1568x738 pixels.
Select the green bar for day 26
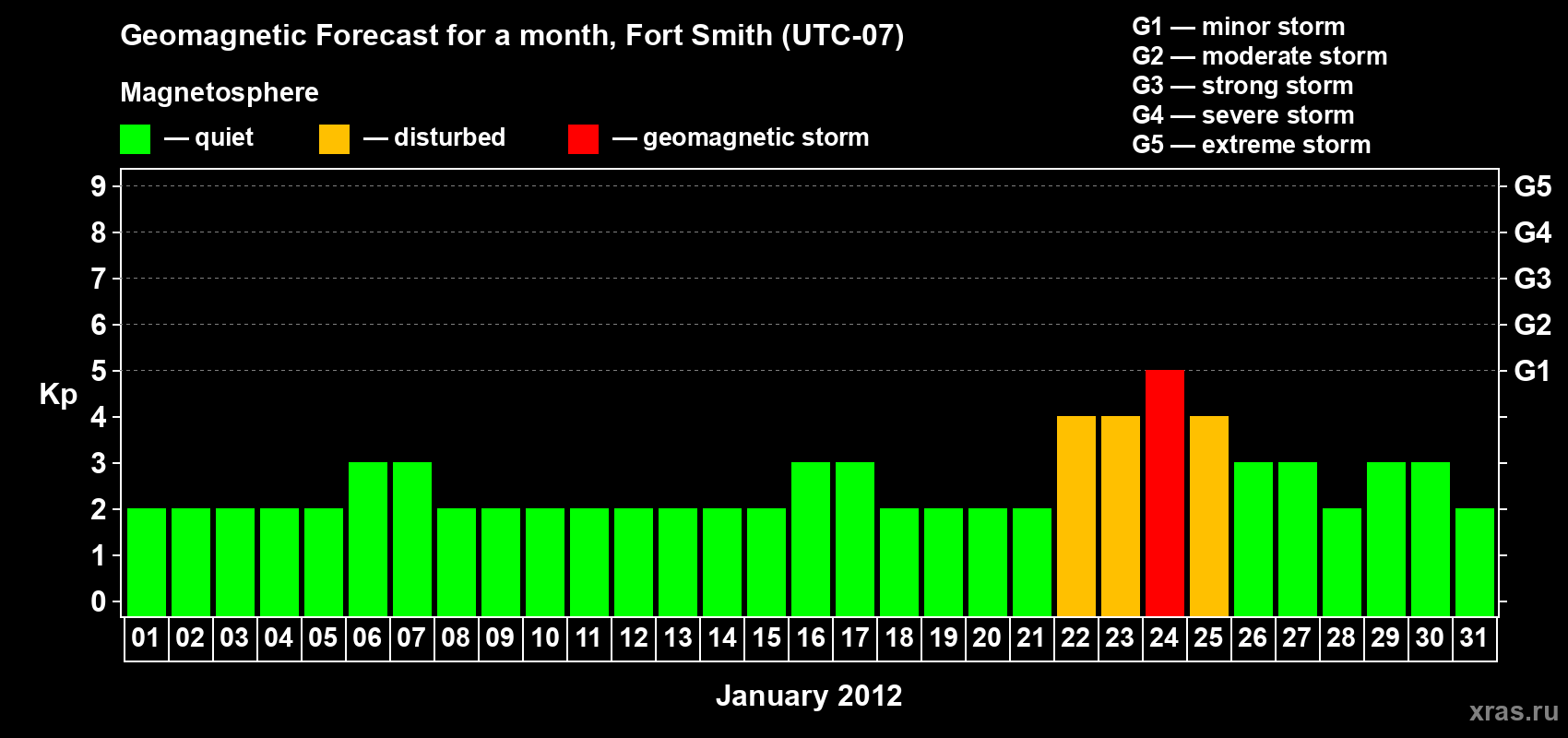click(1253, 539)
